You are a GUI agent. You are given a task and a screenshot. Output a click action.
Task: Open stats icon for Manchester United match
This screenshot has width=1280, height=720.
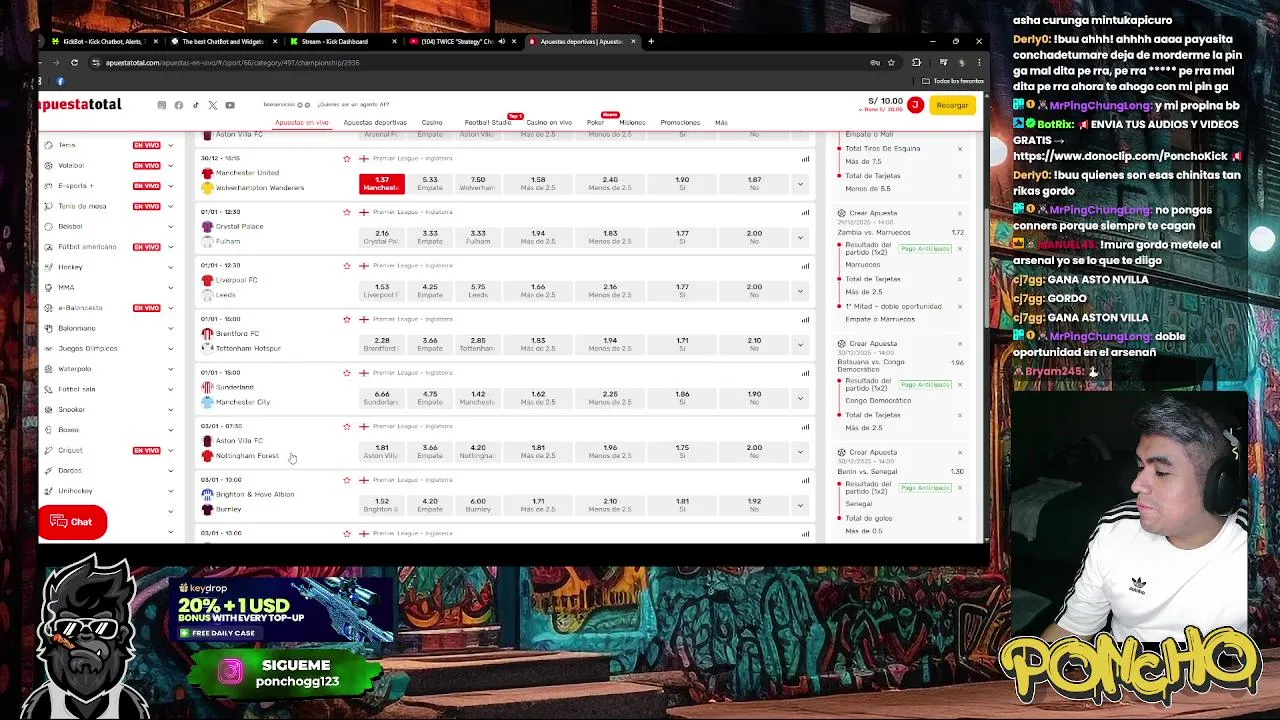click(x=805, y=158)
